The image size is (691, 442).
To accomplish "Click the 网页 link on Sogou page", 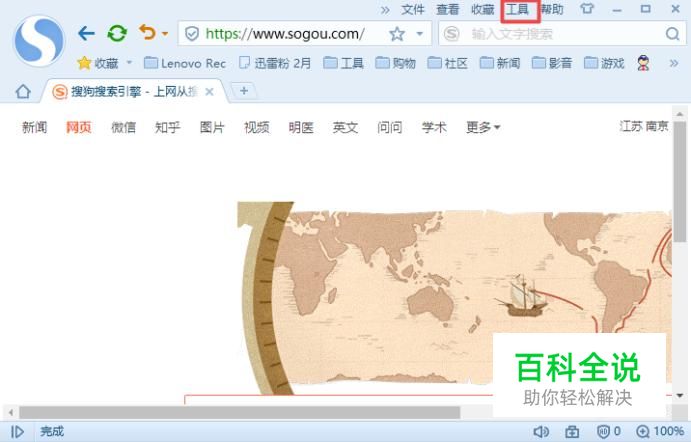I will (79, 127).
